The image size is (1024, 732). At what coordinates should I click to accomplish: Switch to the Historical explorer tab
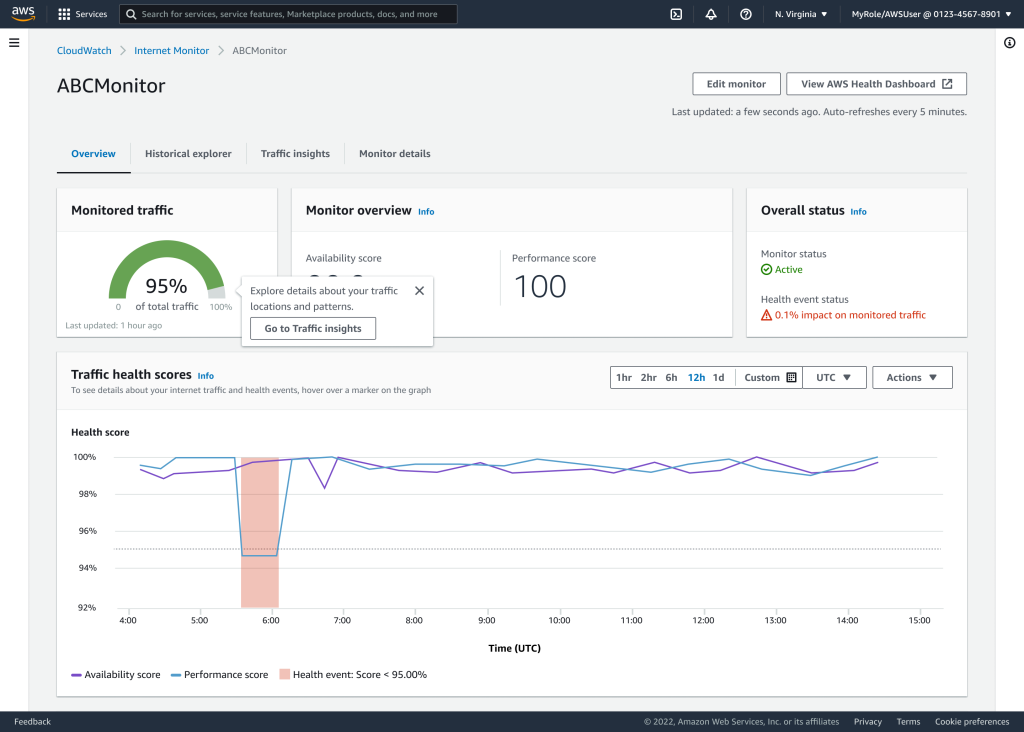pyautogui.click(x=188, y=154)
